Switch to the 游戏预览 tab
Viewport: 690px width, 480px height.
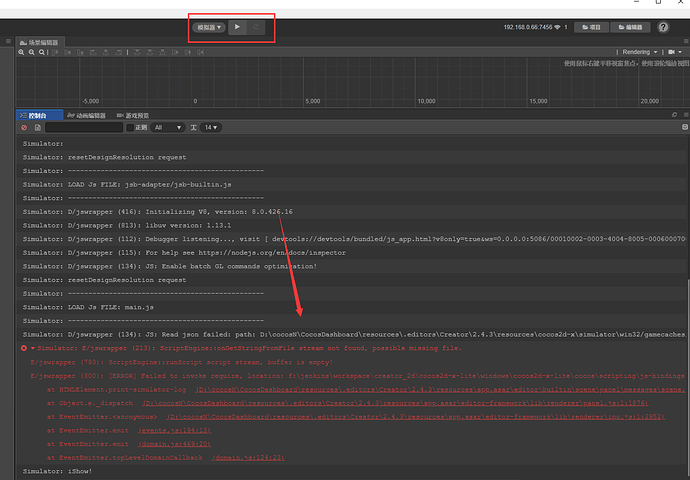133,115
